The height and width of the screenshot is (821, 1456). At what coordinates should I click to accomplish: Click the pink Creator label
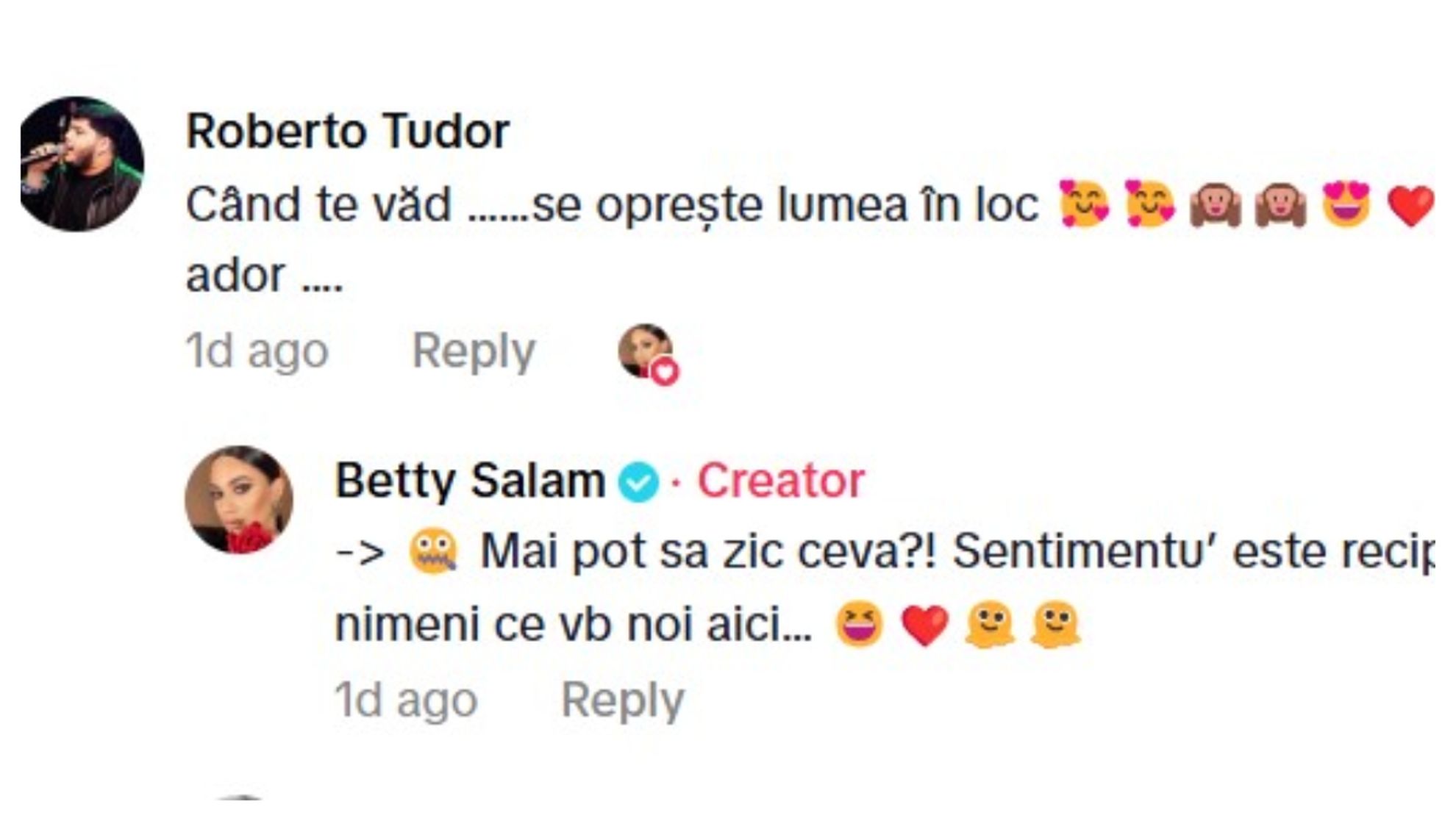(780, 481)
